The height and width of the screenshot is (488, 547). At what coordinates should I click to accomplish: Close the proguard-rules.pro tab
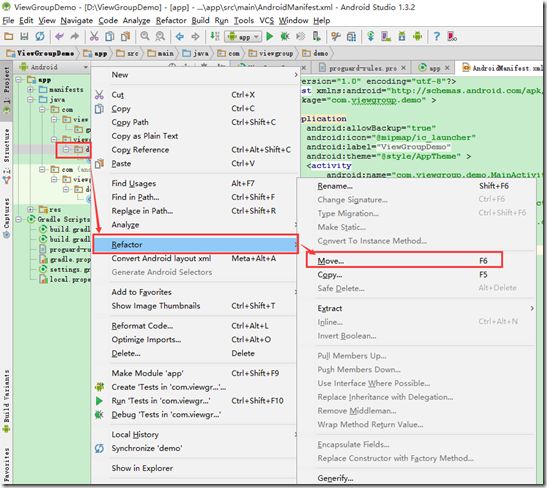(x=404, y=68)
